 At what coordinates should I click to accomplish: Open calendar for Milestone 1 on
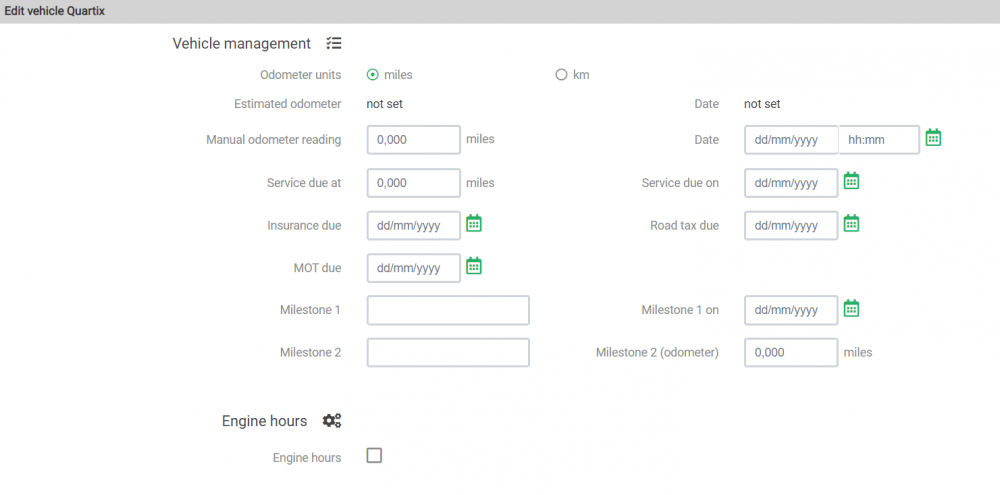pyautogui.click(x=851, y=309)
